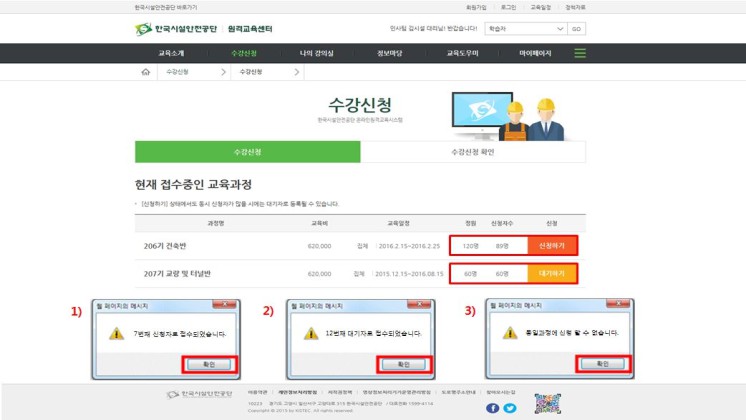Close the '12번째 대기자' message dialog with X

(419, 304)
